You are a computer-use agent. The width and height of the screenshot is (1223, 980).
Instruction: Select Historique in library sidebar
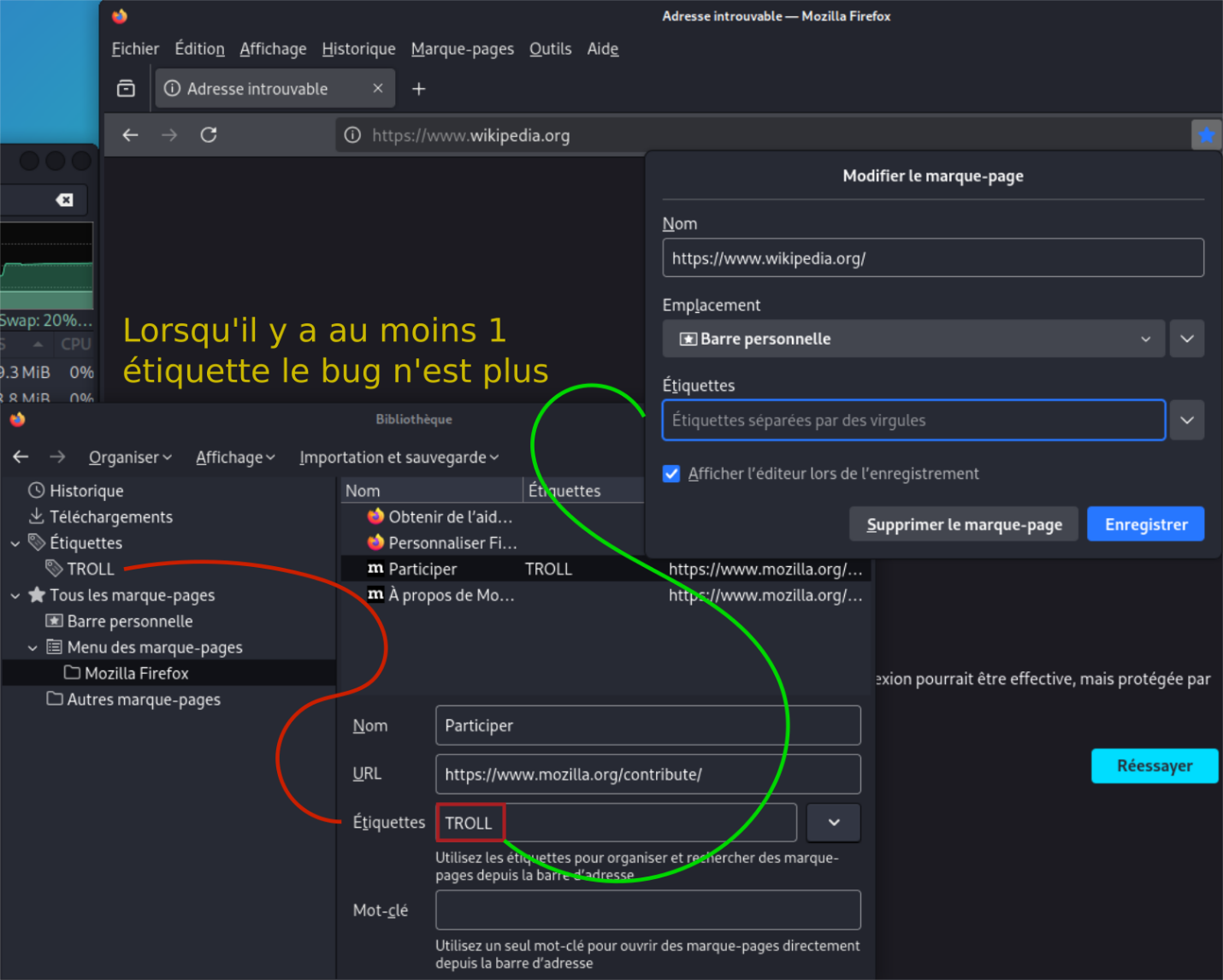(86, 491)
